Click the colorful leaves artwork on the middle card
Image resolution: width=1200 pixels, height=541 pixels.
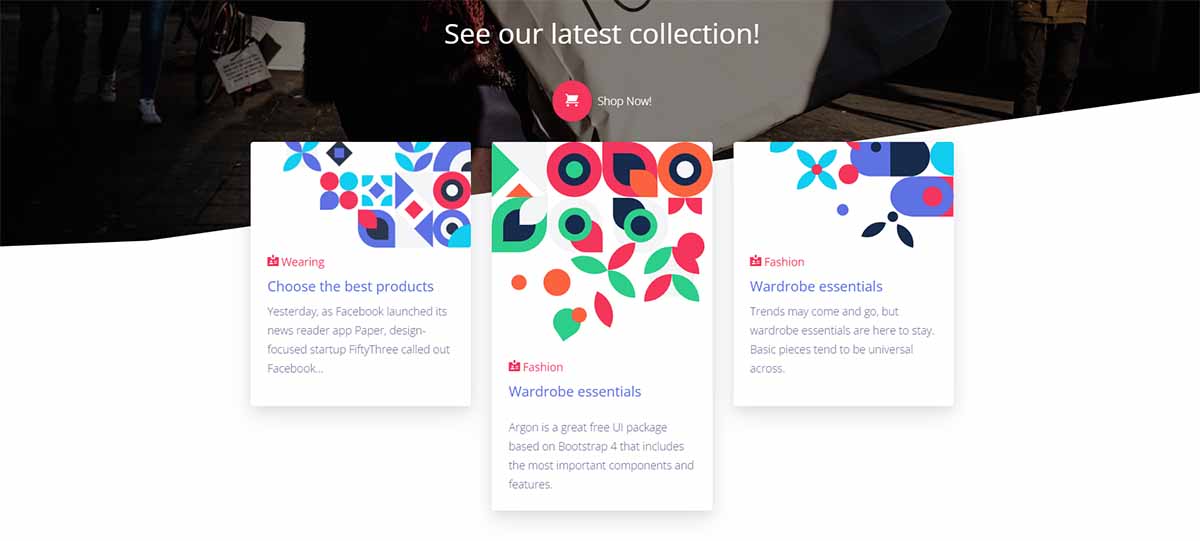pyautogui.click(x=602, y=241)
